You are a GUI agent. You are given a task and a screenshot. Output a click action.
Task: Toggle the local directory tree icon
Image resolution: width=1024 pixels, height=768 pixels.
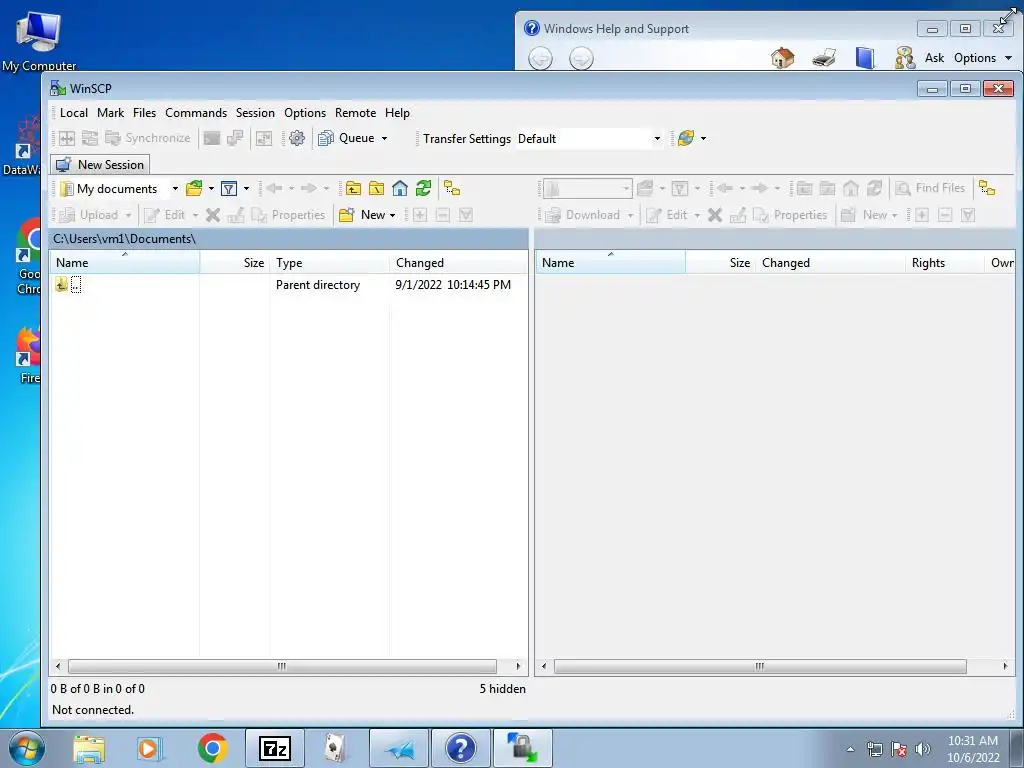coord(452,189)
